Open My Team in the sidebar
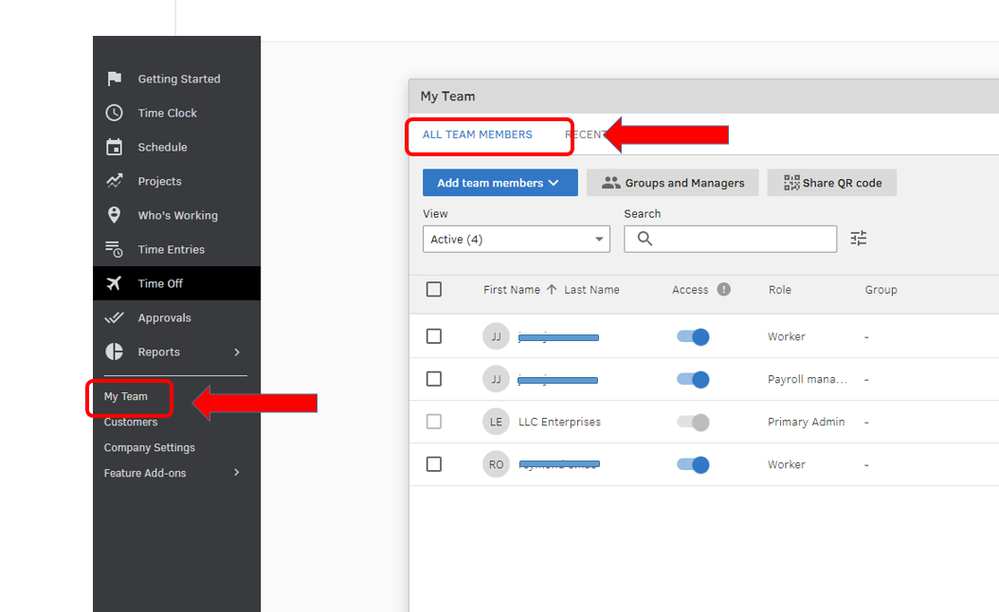This screenshot has width=999, height=612. click(x=126, y=396)
